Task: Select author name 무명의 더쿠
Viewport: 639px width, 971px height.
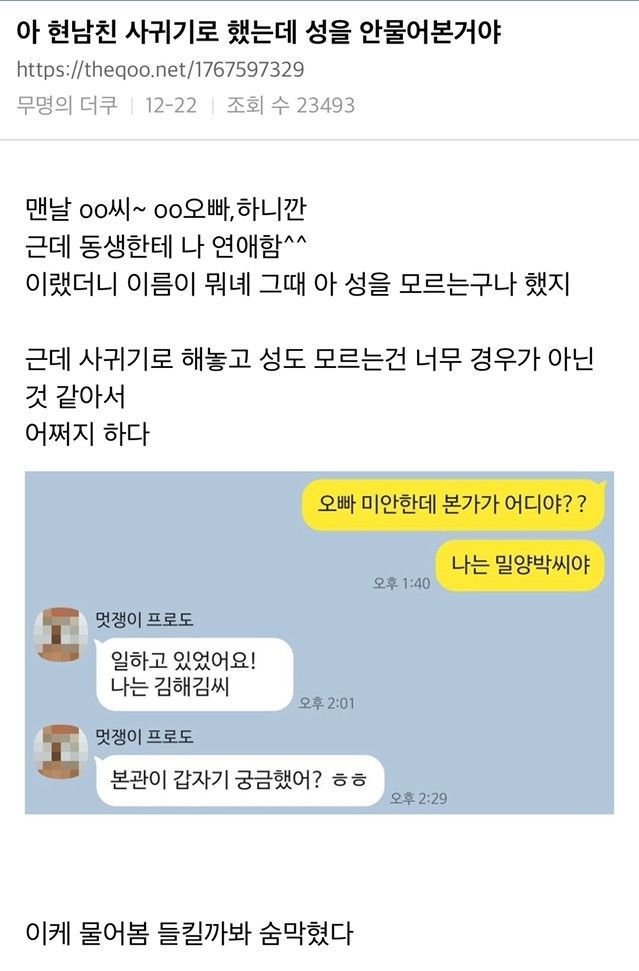Action: tap(67, 105)
